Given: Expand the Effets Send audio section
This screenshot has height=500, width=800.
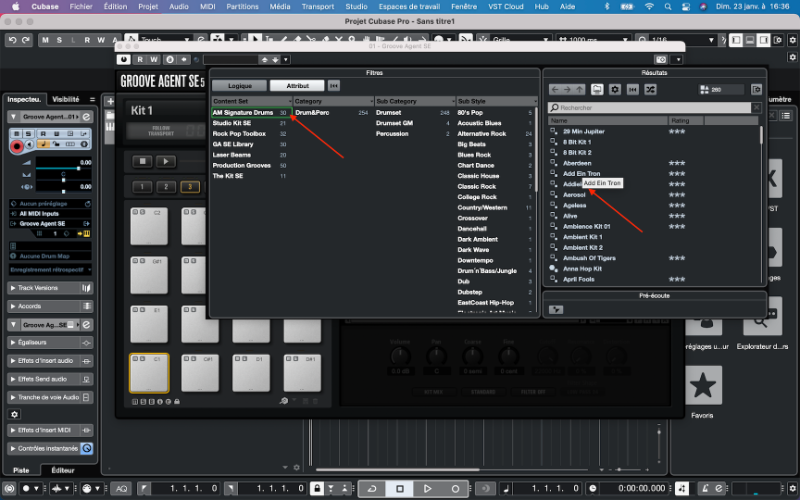Looking at the screenshot, I should click(50, 380).
